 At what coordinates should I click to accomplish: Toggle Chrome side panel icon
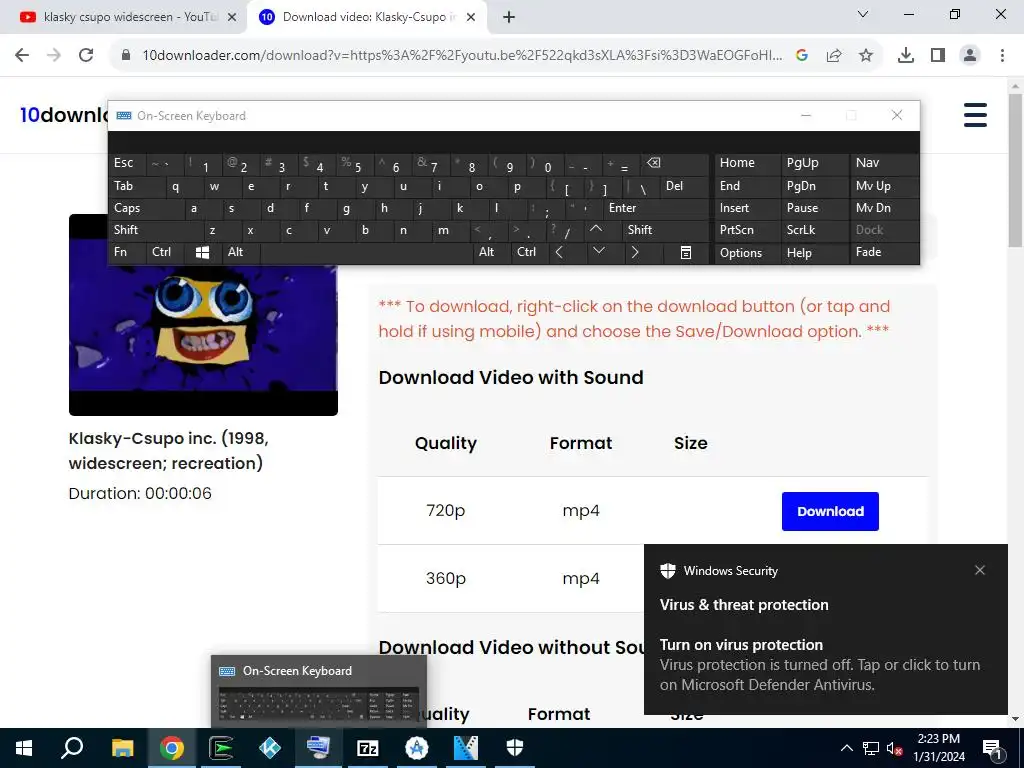pyautogui.click(x=938, y=56)
